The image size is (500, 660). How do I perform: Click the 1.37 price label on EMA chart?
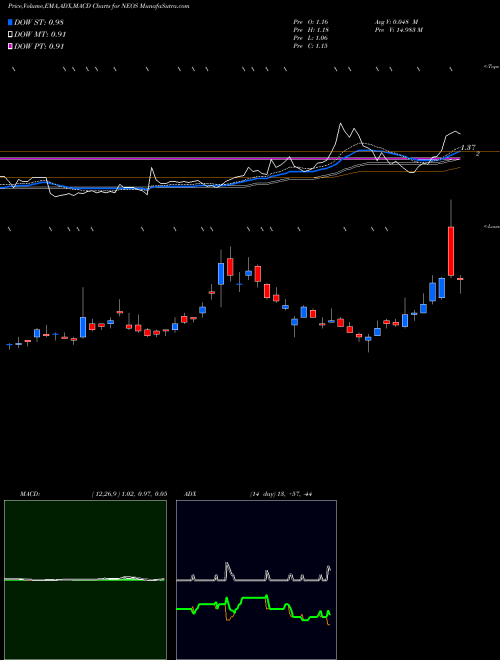pos(468,147)
